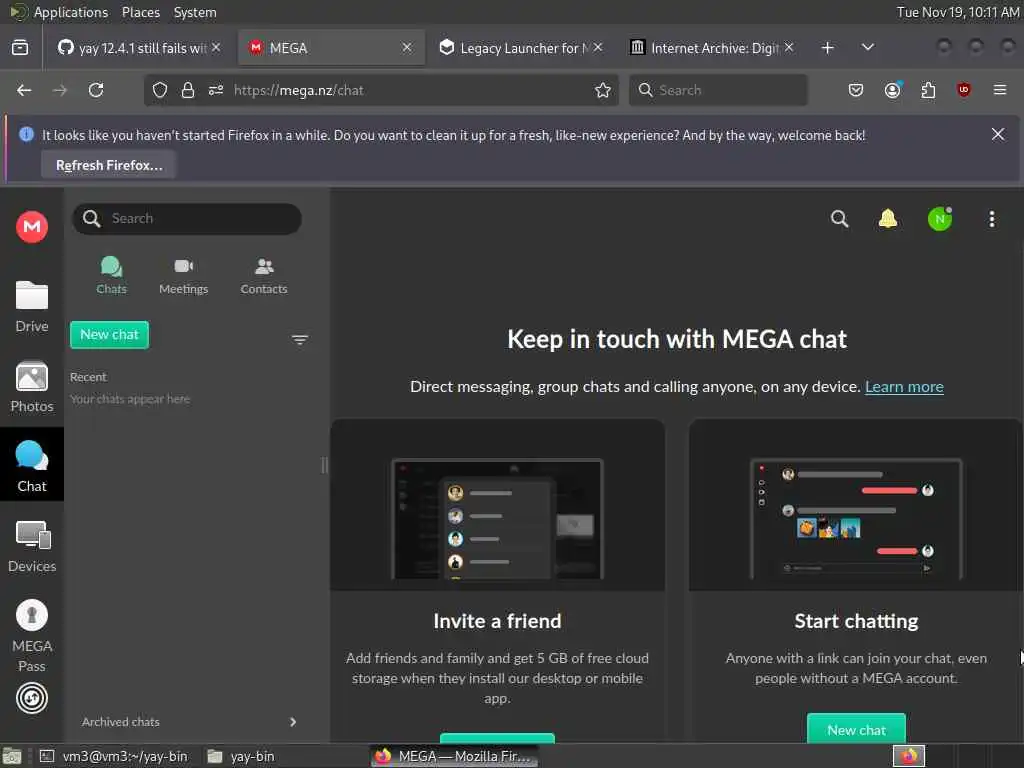1024x768 pixels.
Task: Switch to vm3@vm3 terminal in taskbar
Action: pyautogui.click(x=114, y=756)
